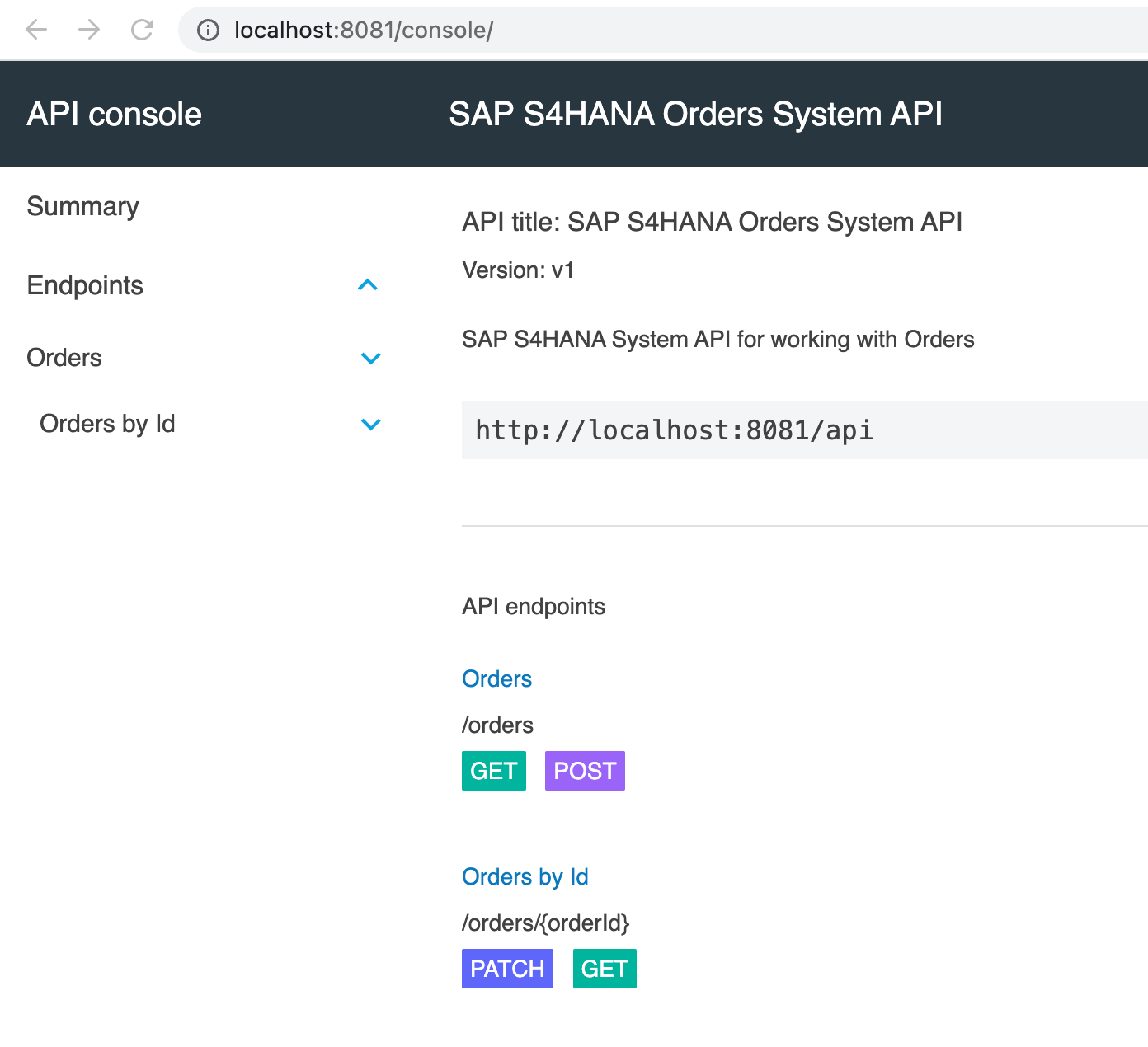Expand the Orders sidebar chevron
Image resolution: width=1148 pixels, height=1047 pixels.
click(x=371, y=358)
